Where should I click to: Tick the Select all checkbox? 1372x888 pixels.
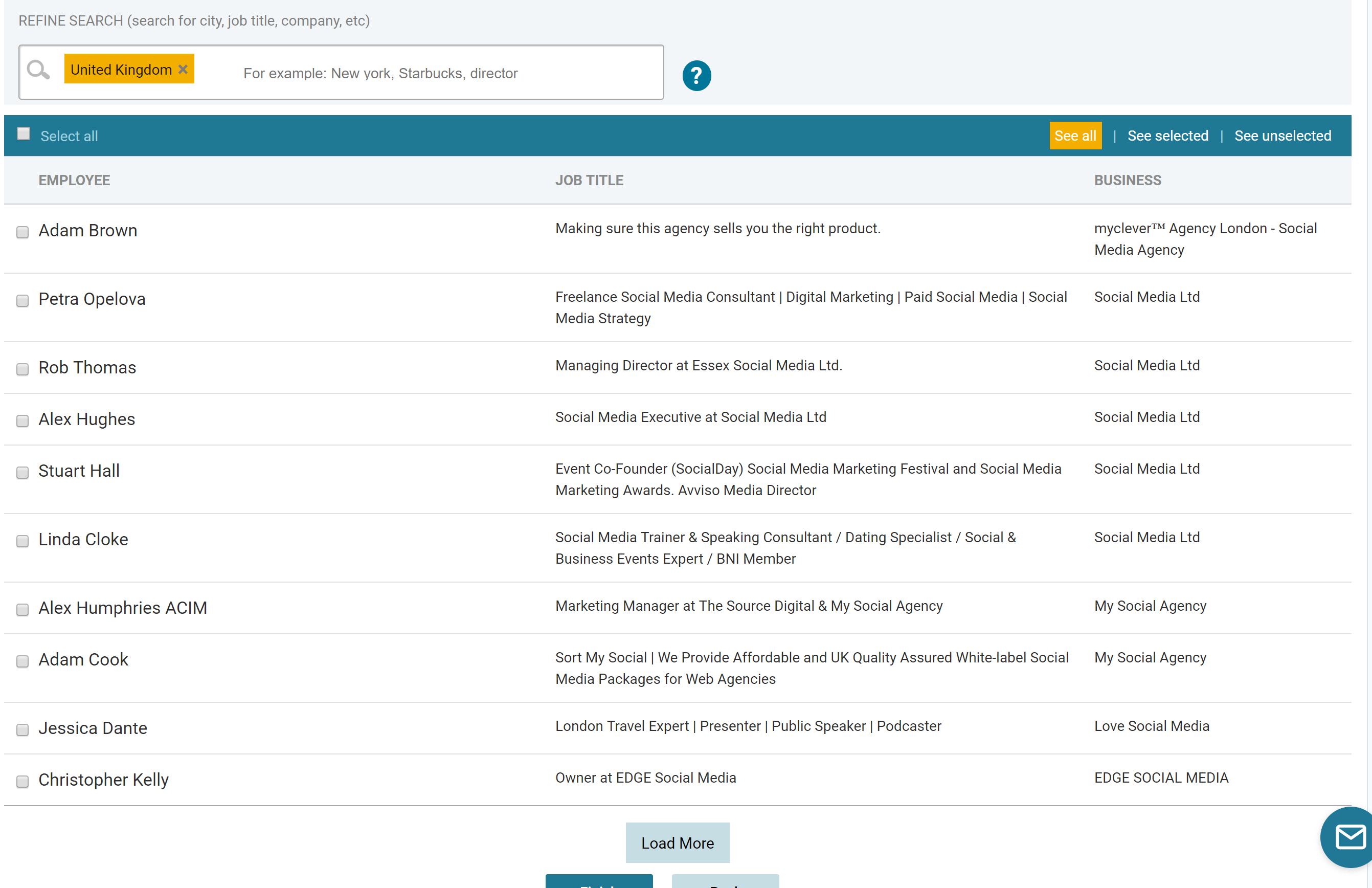[24, 135]
